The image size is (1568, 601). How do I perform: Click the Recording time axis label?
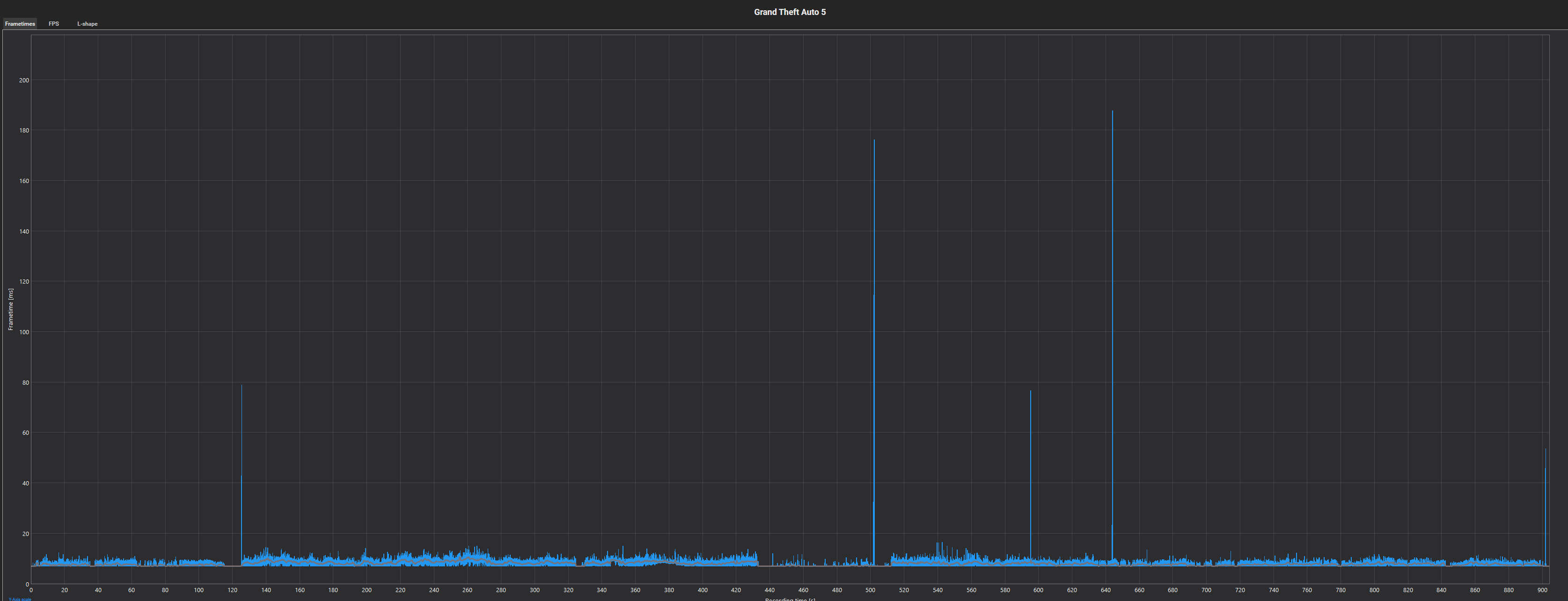pyautogui.click(x=790, y=599)
